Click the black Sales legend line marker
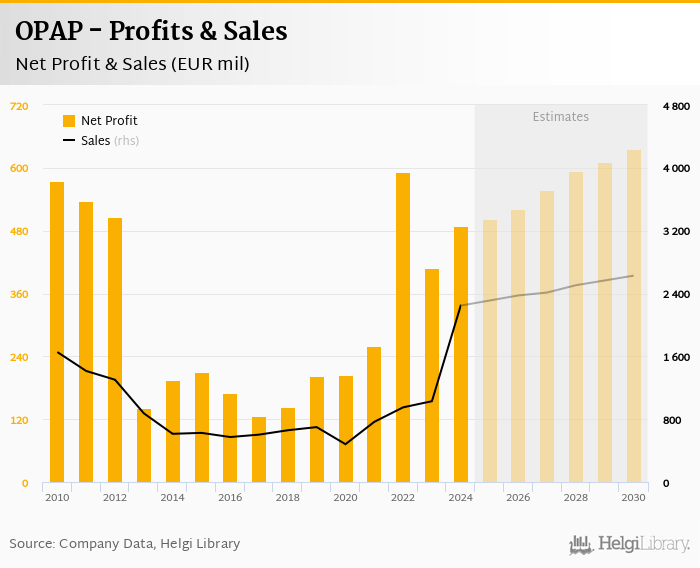Viewport: 700px width, 568px height. point(69,141)
